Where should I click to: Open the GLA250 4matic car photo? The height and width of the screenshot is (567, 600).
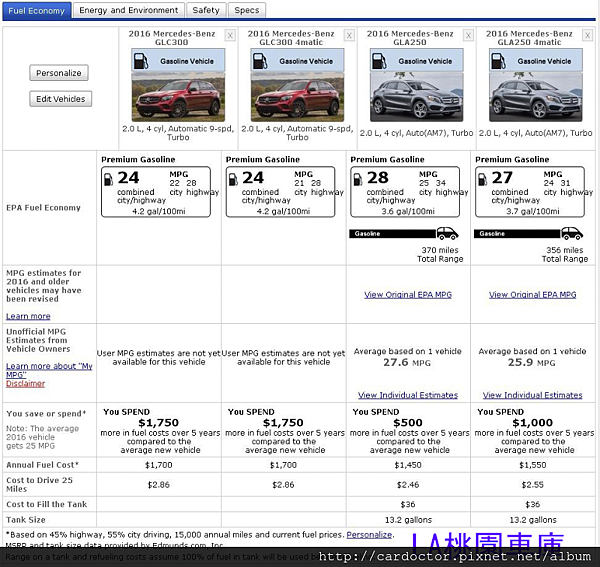[x=536, y=97]
